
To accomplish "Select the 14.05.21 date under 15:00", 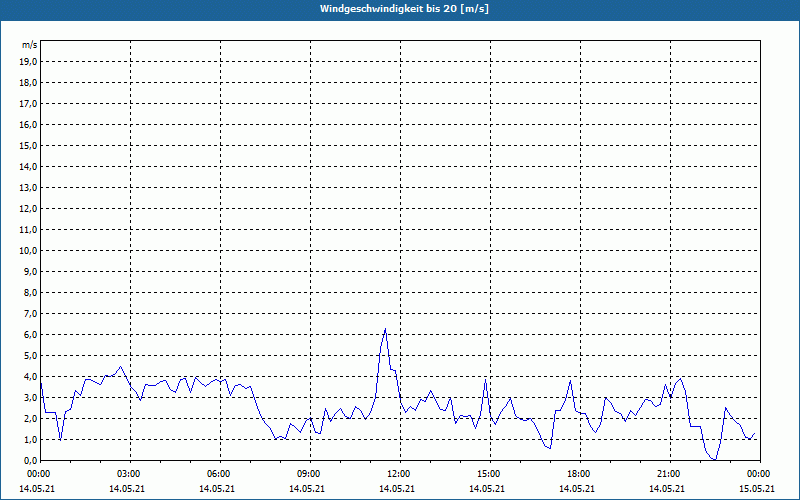I will coord(487,488).
